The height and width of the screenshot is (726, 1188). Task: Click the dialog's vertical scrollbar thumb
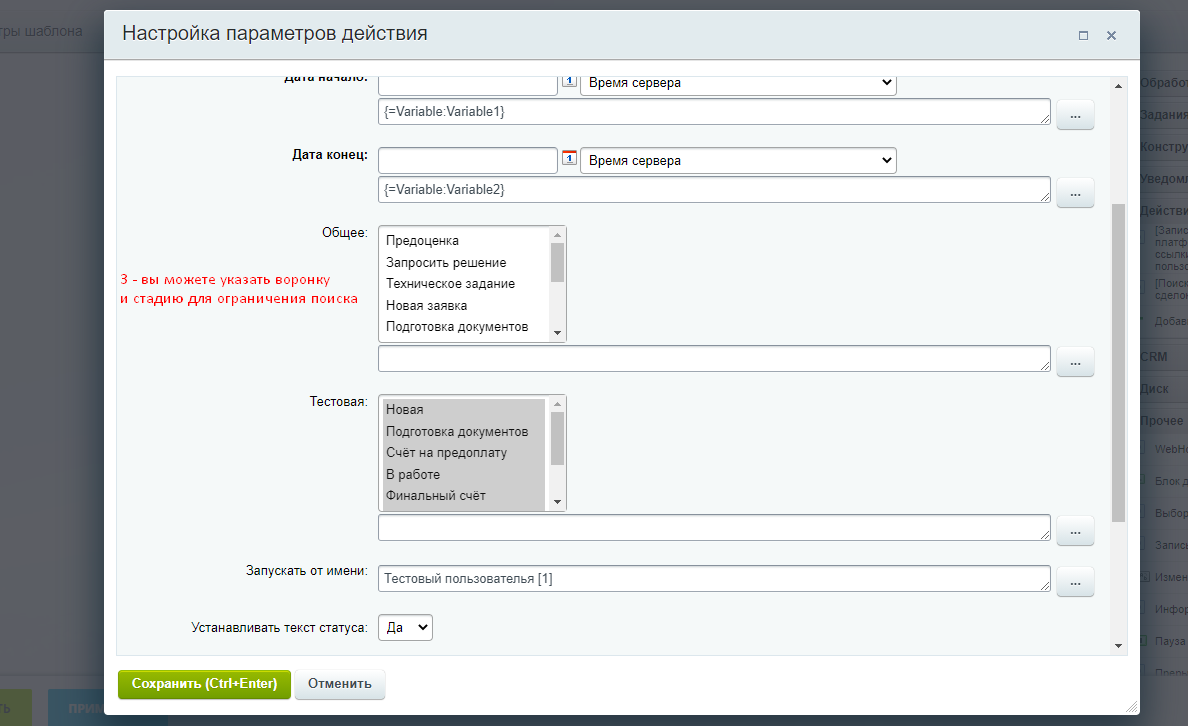point(1118,360)
